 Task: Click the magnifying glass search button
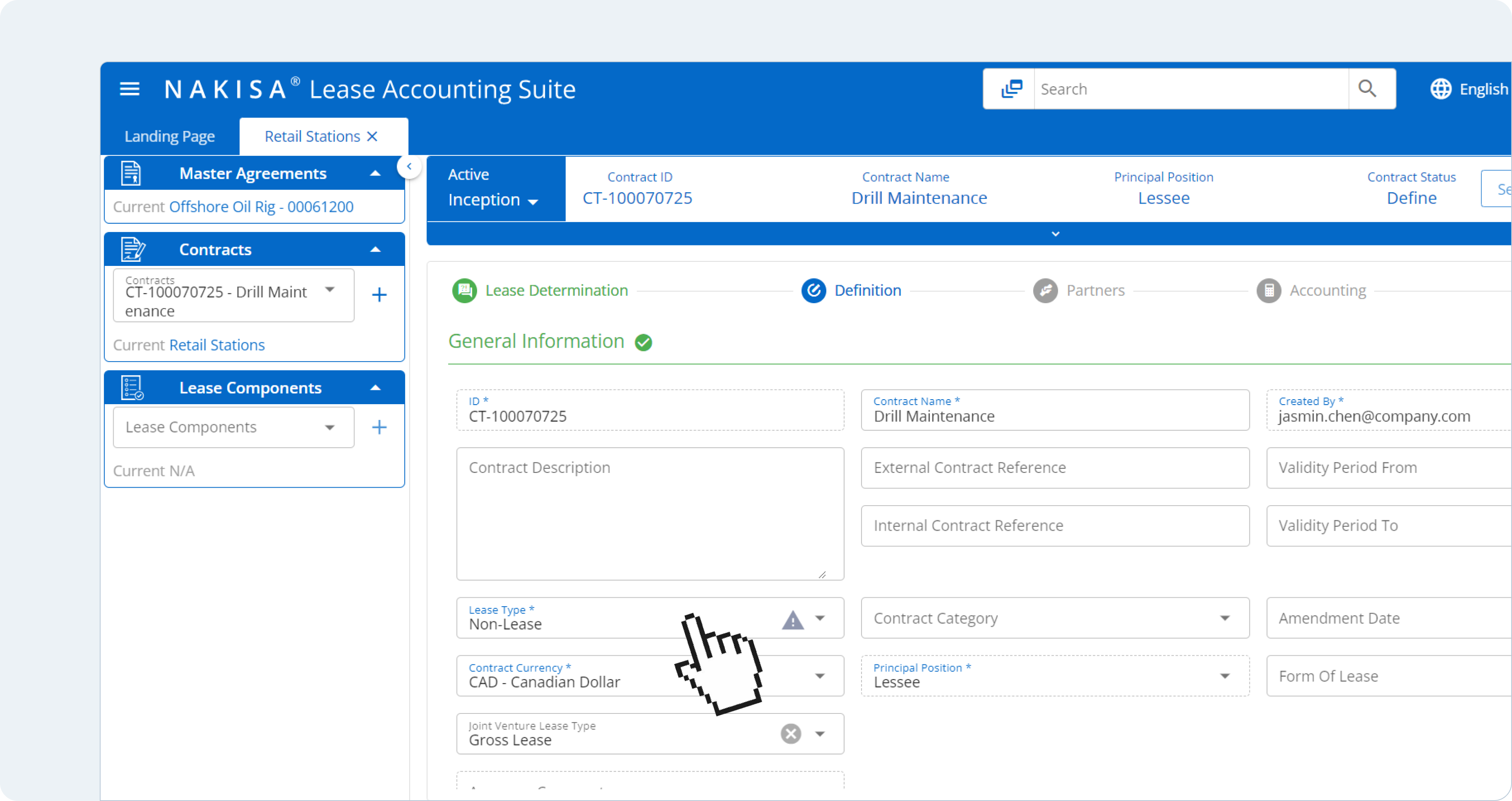click(x=1367, y=89)
